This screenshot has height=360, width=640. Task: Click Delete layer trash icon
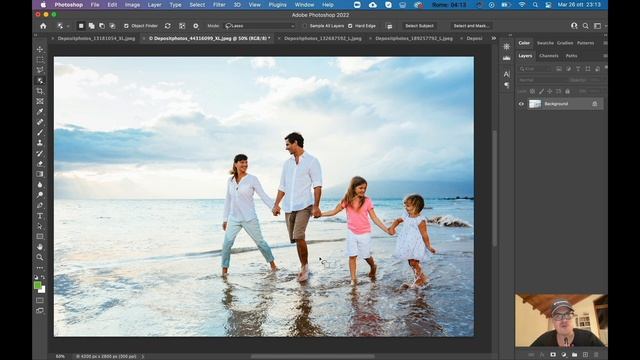click(596, 355)
